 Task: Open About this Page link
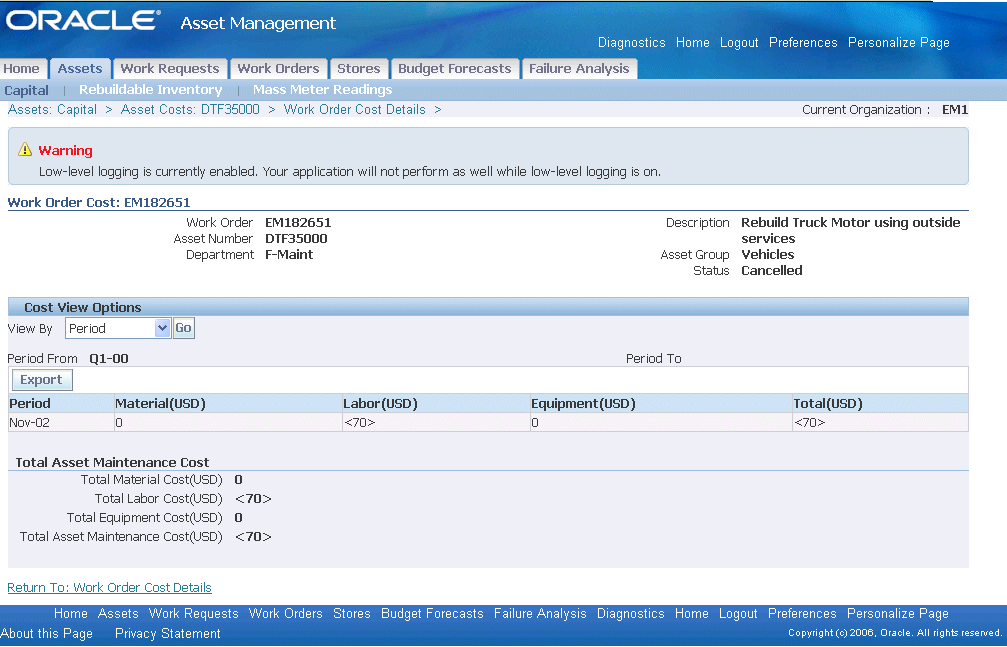[46, 634]
